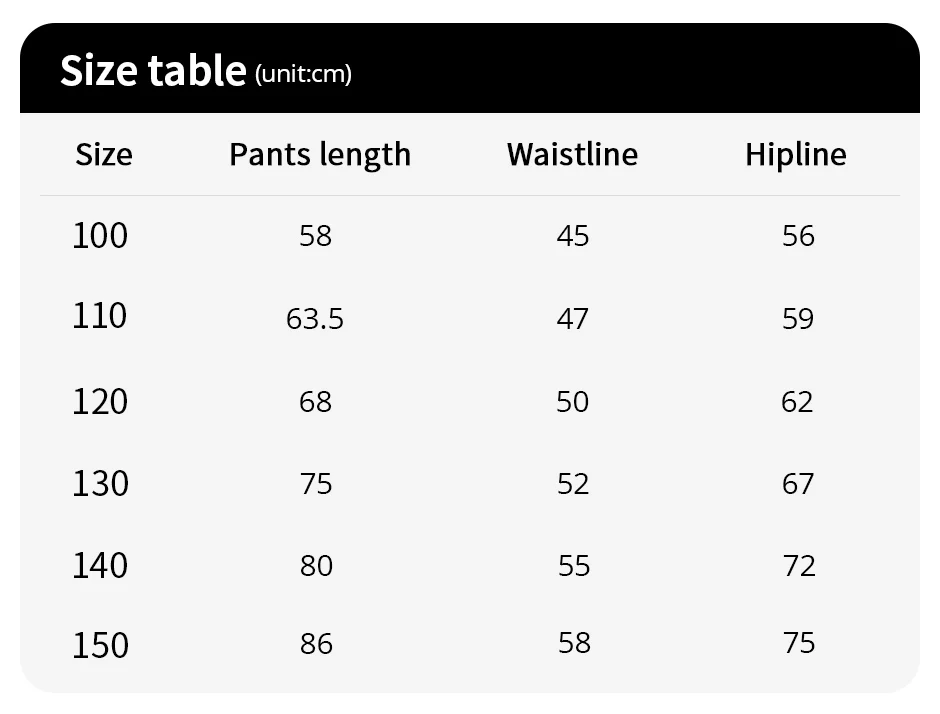Click size 130 row label
This screenshot has width=940, height=714.
click(100, 484)
